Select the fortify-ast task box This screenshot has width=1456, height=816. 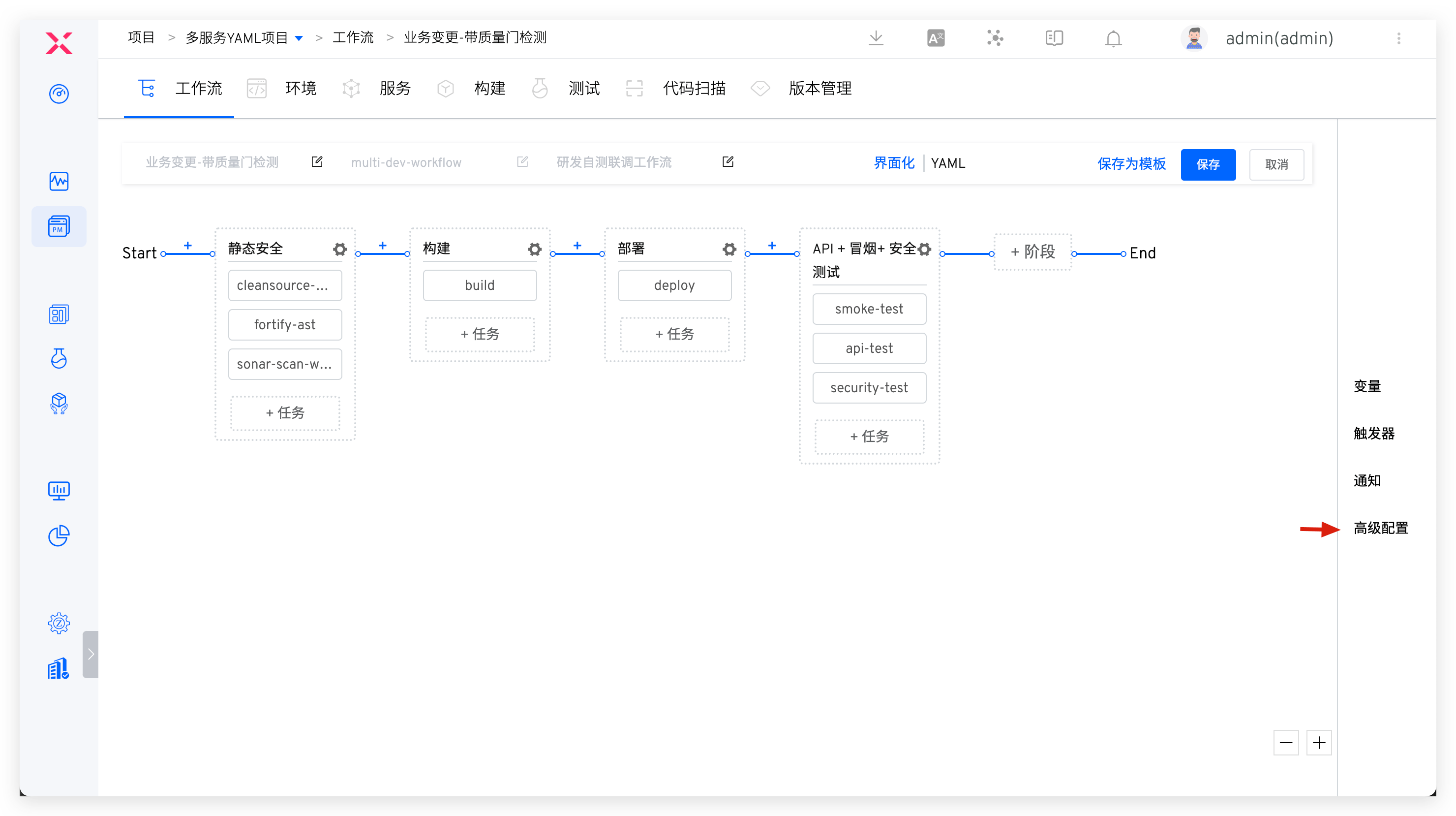(285, 325)
